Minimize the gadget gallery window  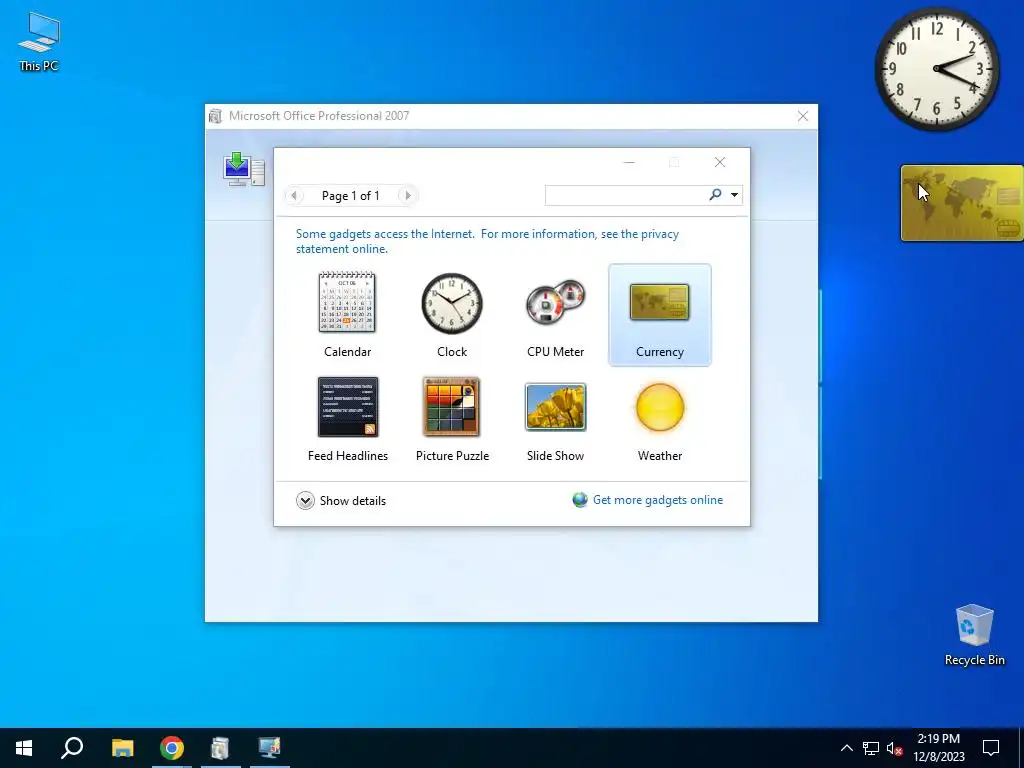(x=629, y=162)
